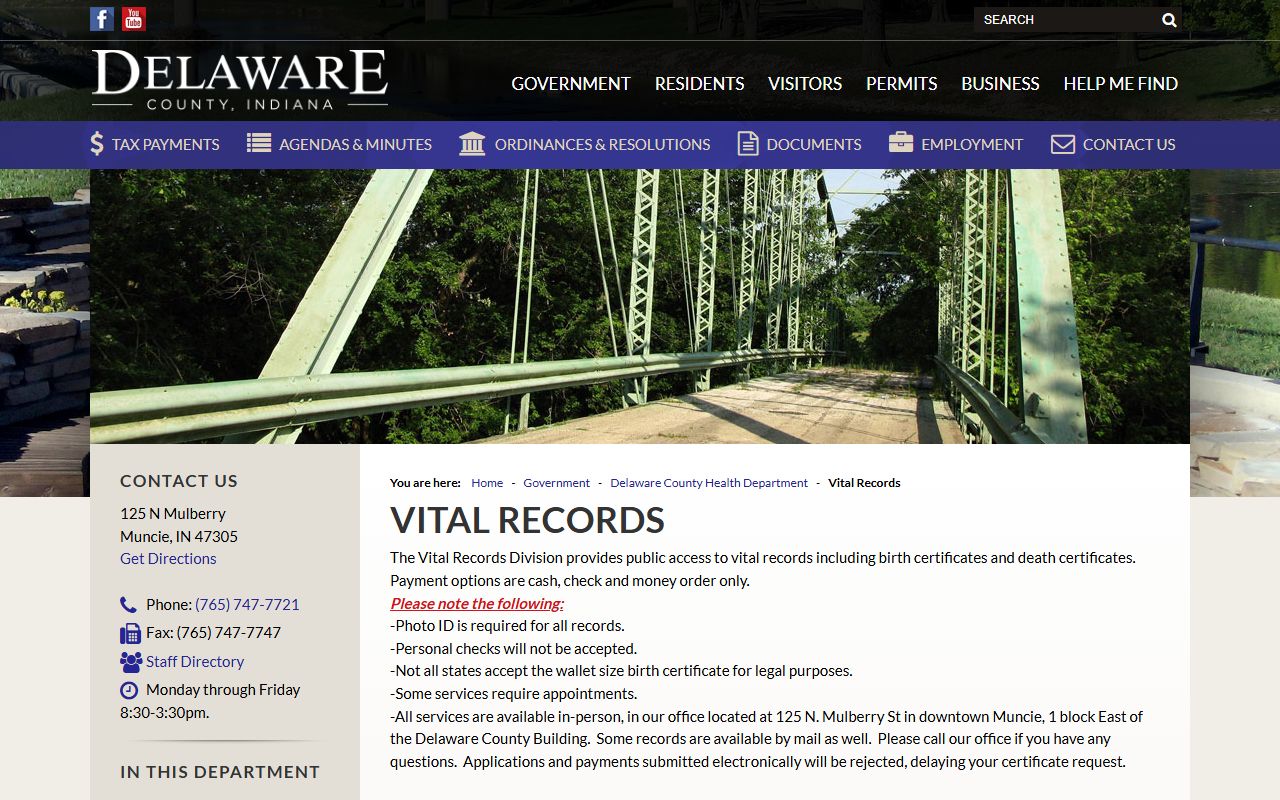Screen dimensions: 1280x800
Task: Open the Residents menu
Action: (699, 84)
